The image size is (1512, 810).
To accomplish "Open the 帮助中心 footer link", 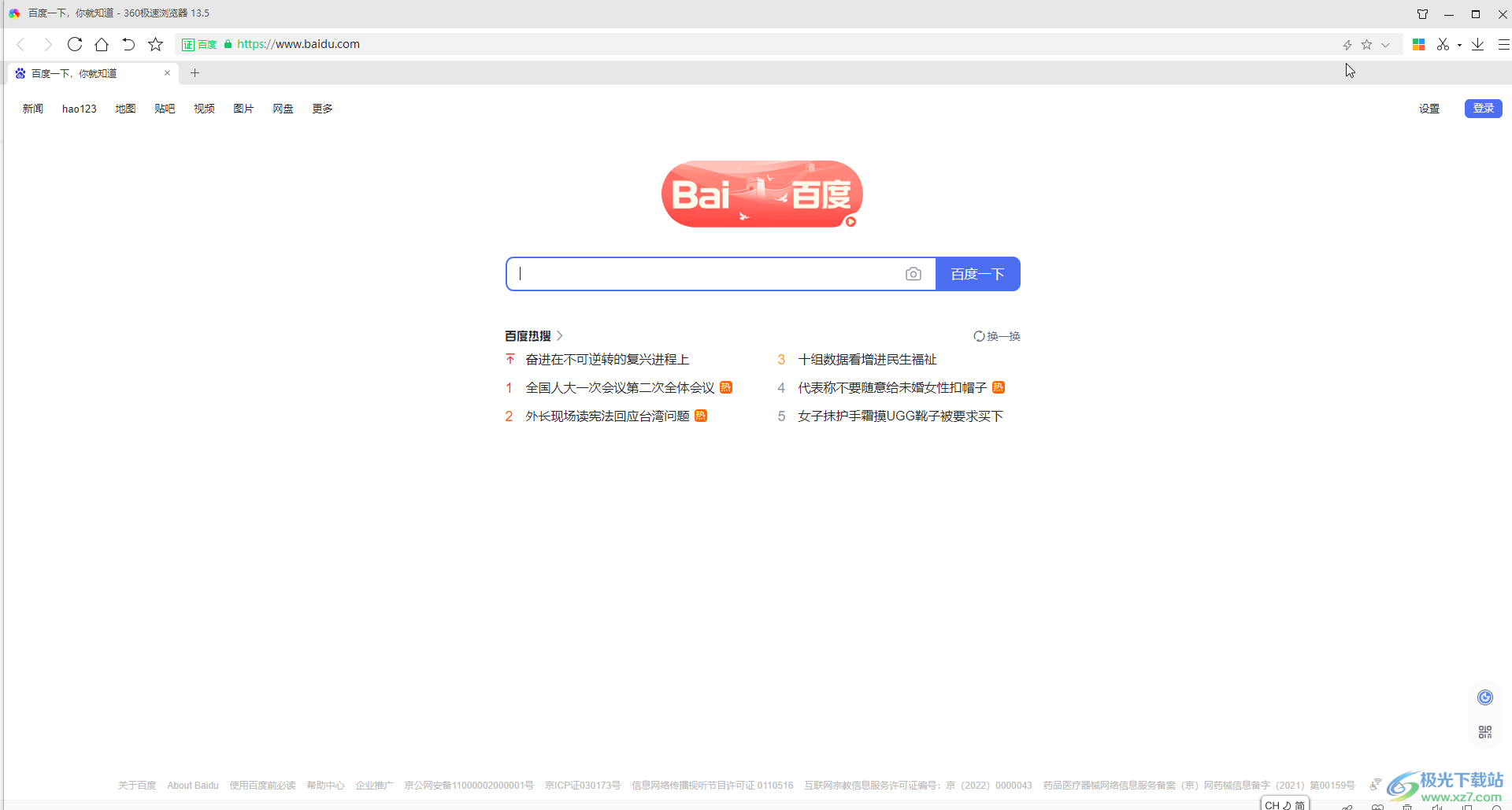I will tap(325, 786).
